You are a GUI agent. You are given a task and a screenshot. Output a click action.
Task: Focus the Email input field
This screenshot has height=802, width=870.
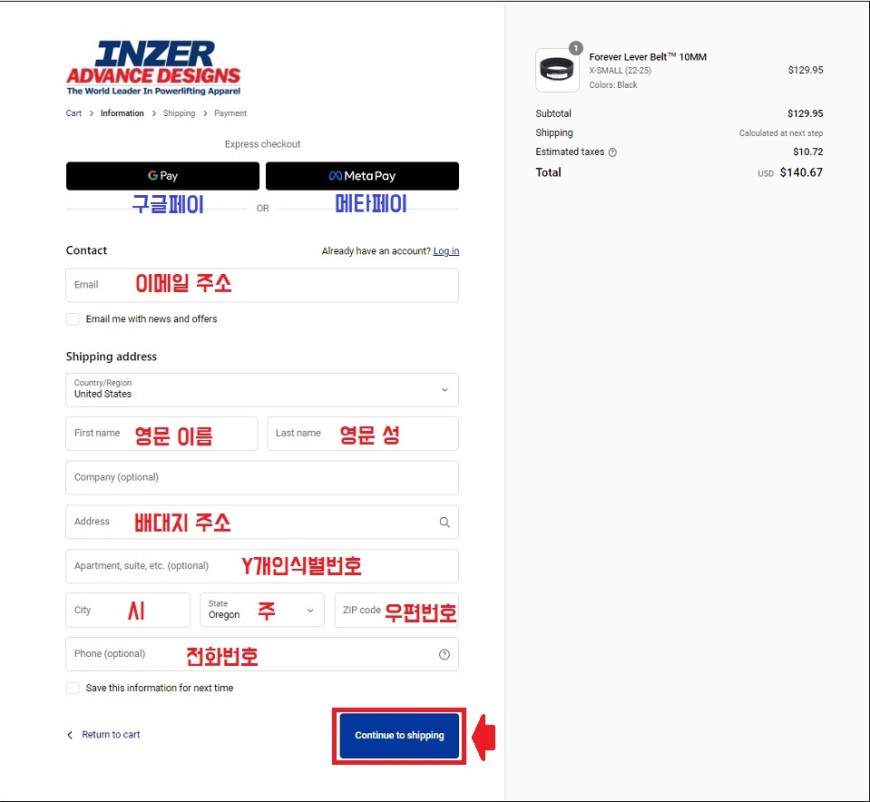coord(262,285)
